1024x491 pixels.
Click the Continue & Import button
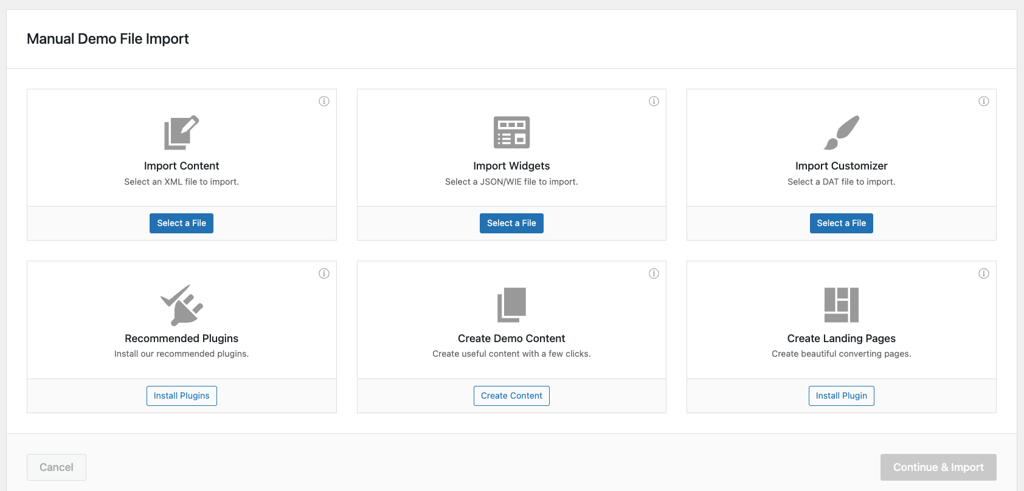[938, 467]
